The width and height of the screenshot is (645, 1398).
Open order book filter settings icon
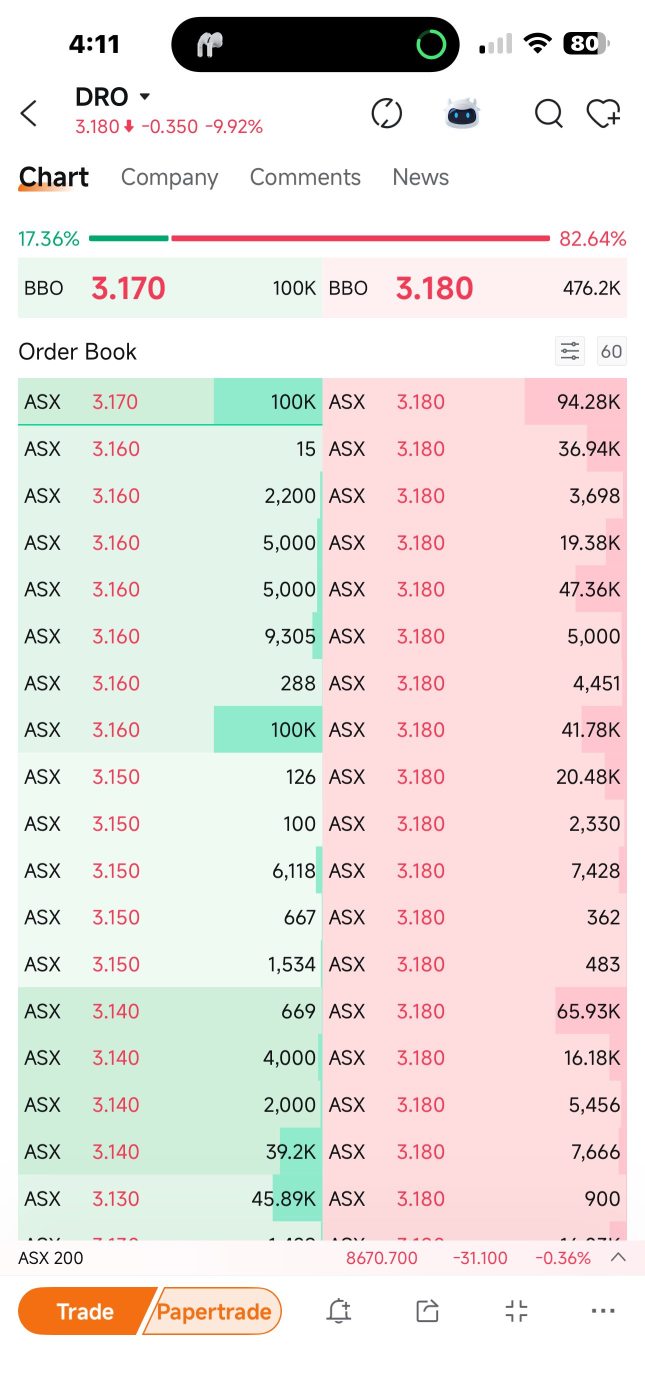click(x=570, y=351)
